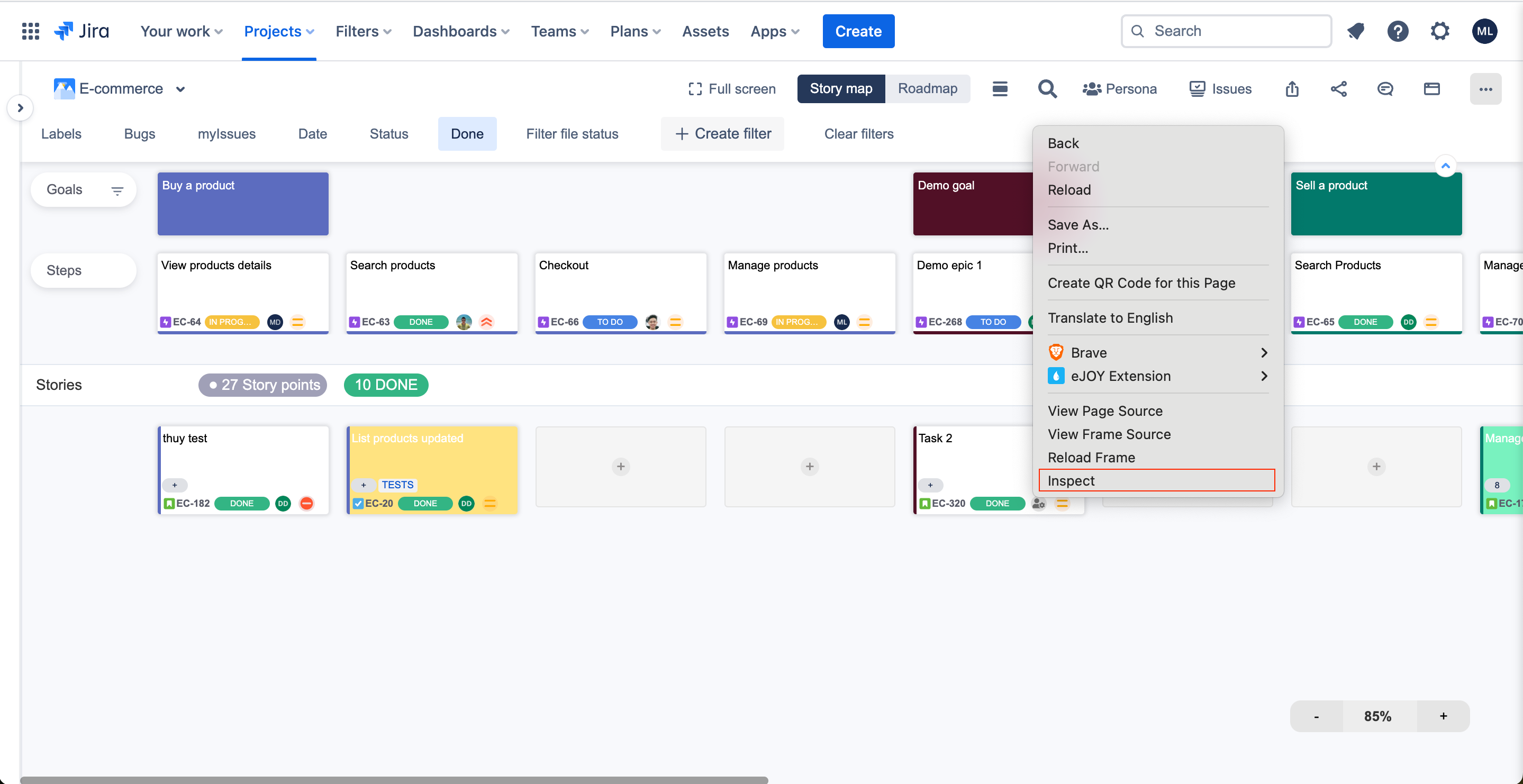Open the Jira app switcher grid icon
This screenshot has width=1523, height=784.
pyautogui.click(x=30, y=31)
